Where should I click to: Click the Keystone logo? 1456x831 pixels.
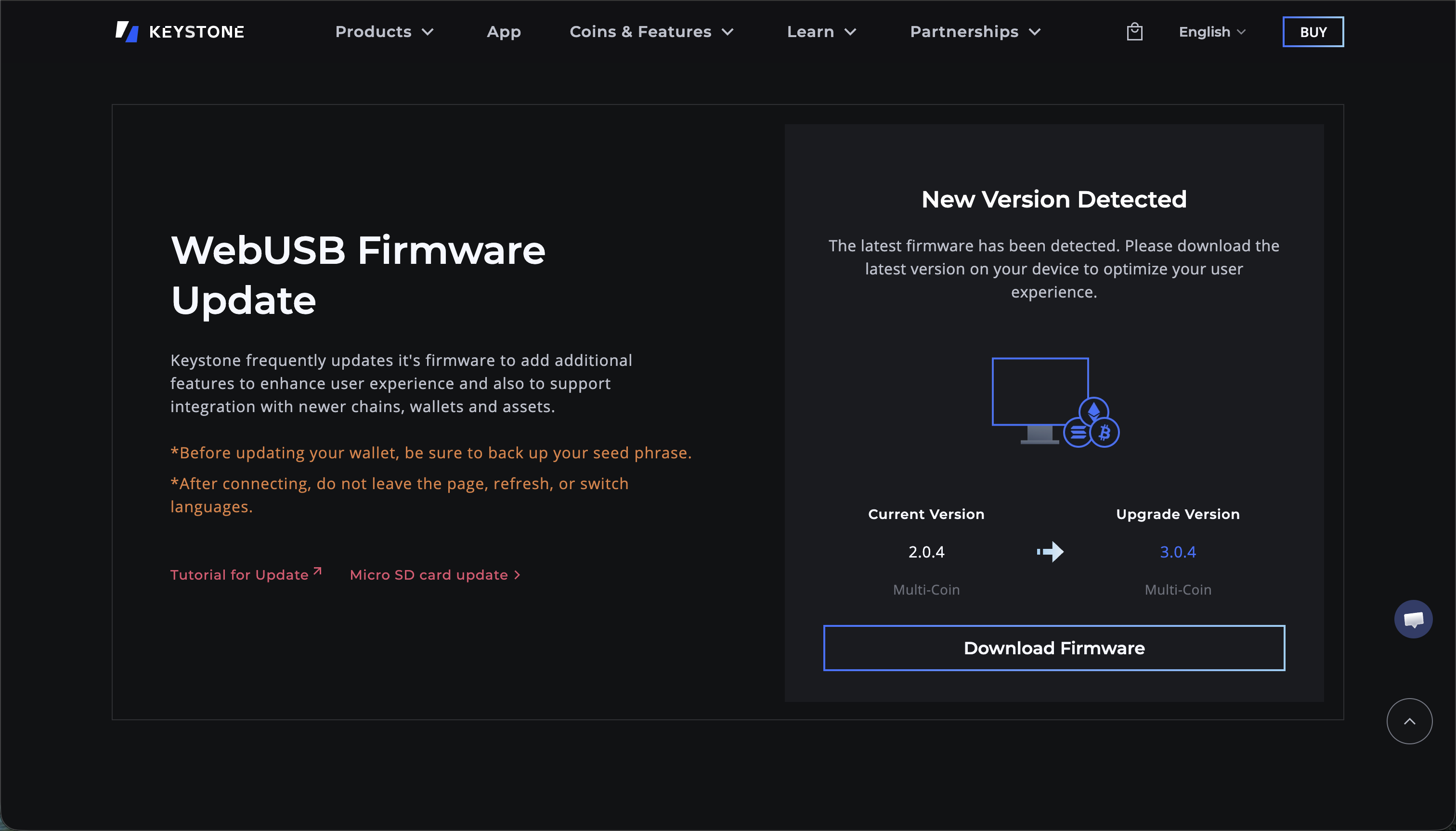pos(179,31)
